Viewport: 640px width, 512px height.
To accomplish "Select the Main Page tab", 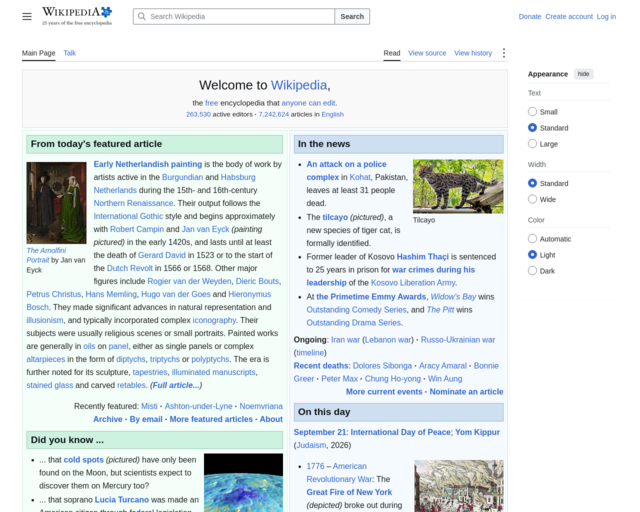I will 38,53.
